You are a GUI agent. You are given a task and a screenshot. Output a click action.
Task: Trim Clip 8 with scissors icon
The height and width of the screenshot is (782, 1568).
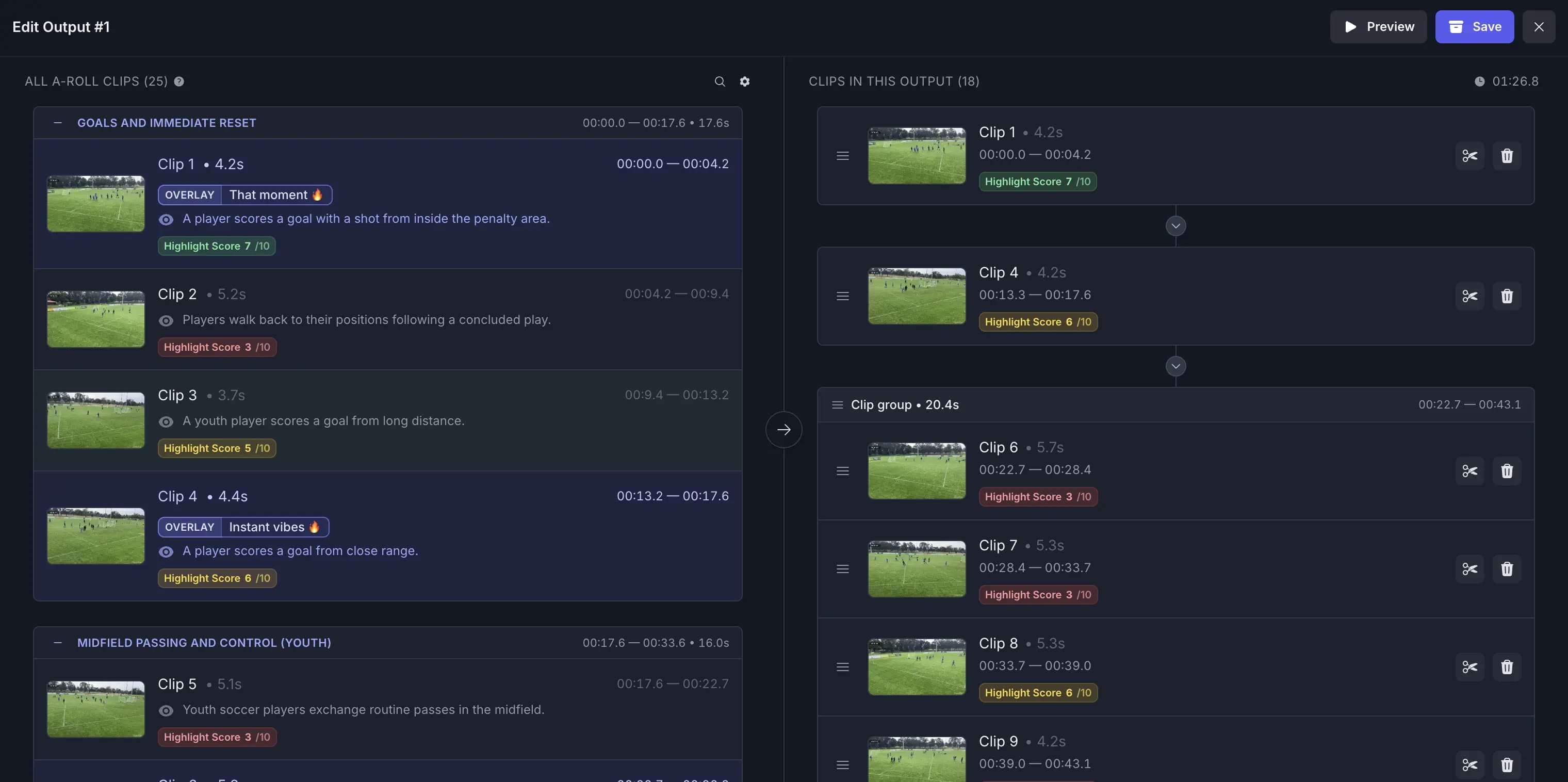[1469, 667]
